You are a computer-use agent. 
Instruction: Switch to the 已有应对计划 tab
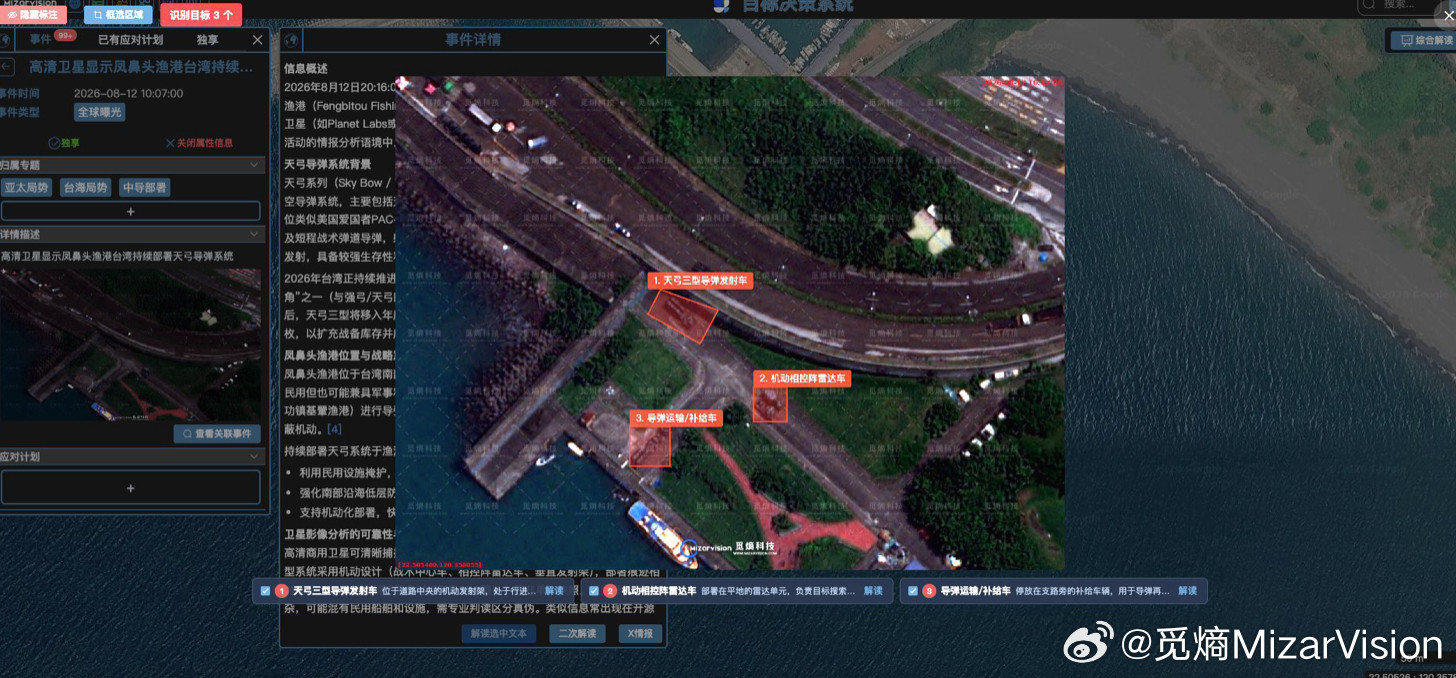pos(130,40)
